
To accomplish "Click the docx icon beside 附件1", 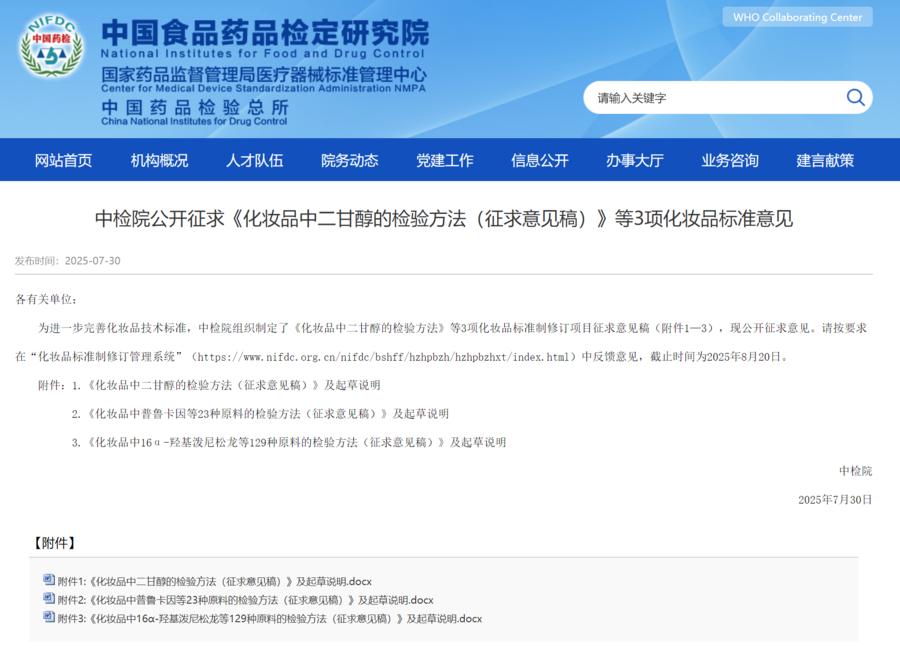I will pyautogui.click(x=49, y=580).
